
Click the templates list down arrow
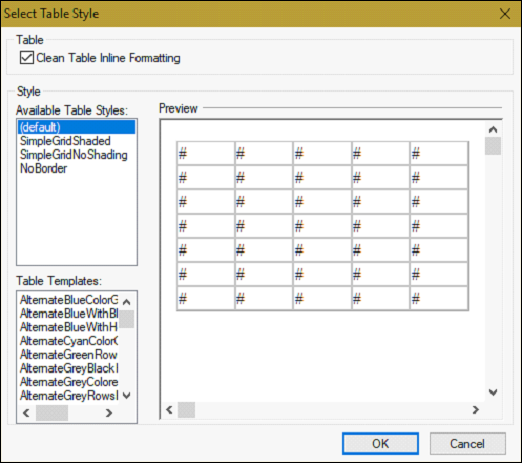point(127,395)
